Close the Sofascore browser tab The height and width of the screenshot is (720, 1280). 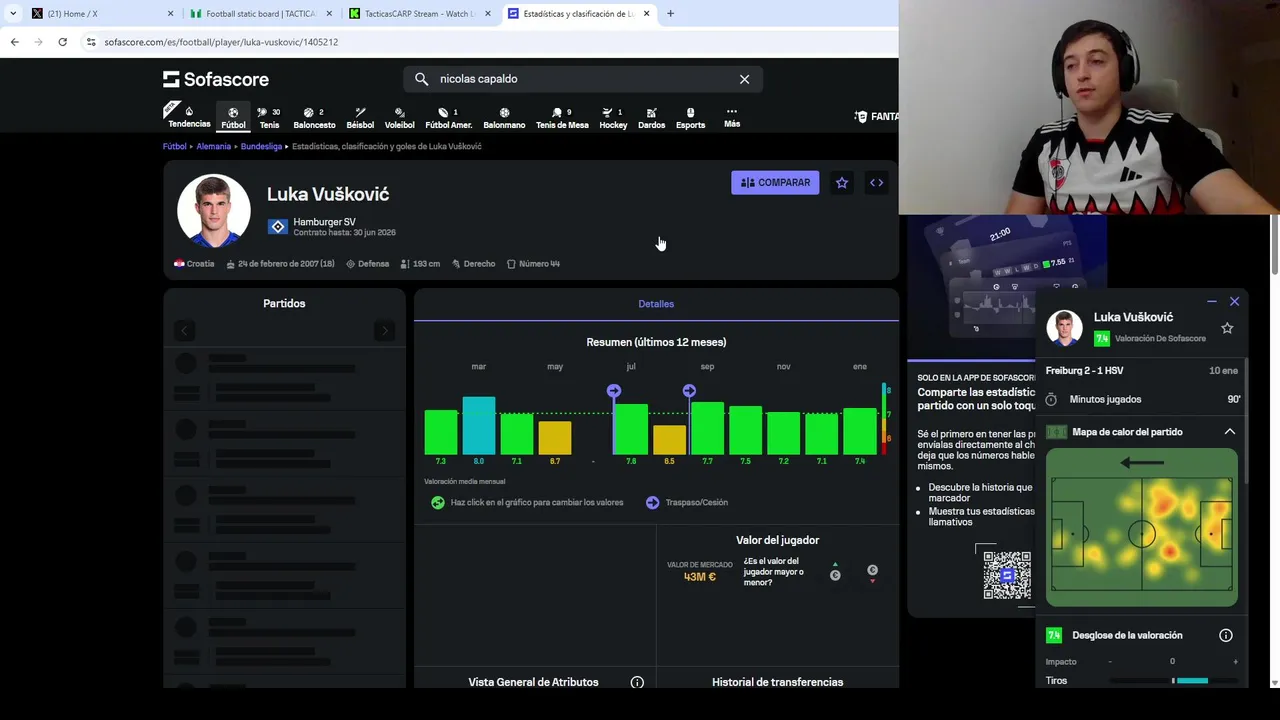[x=647, y=14]
